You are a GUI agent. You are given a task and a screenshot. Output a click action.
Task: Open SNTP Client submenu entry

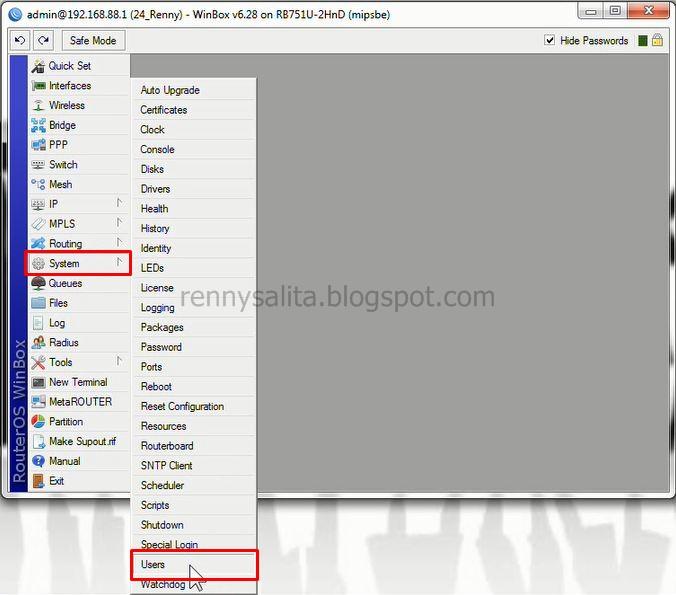[x=194, y=466]
